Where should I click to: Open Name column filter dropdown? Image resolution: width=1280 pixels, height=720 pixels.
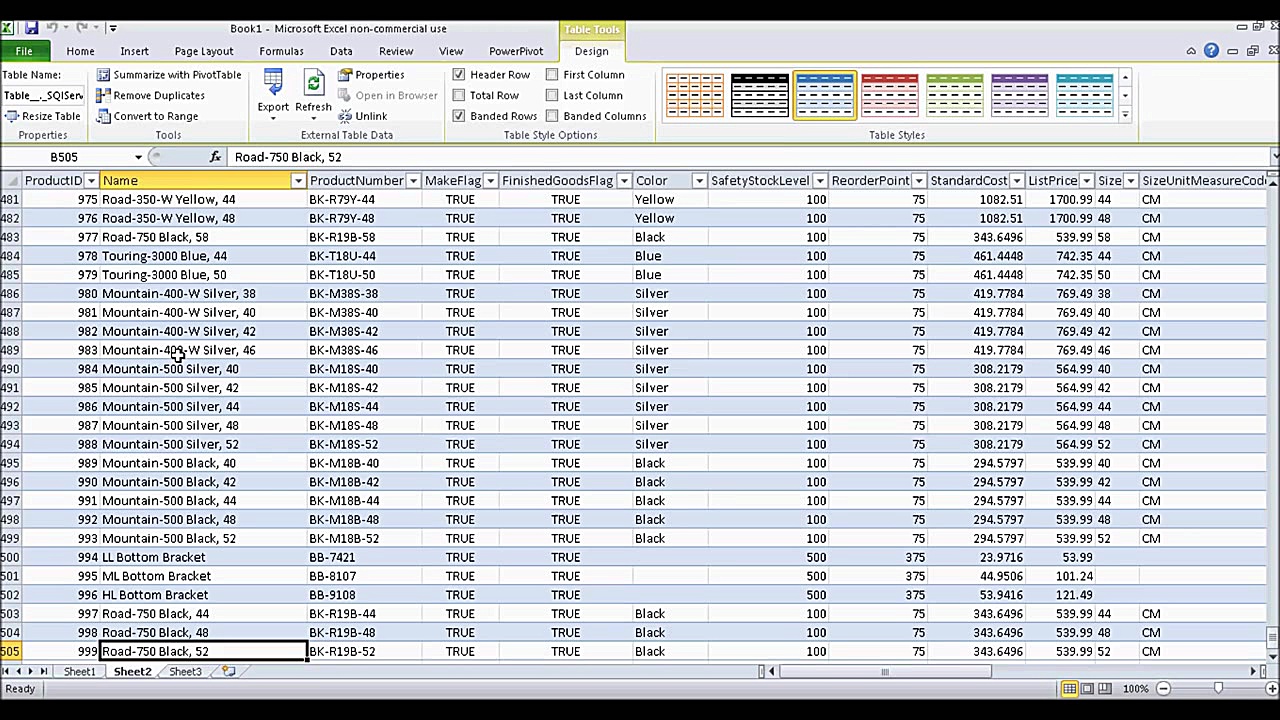pos(298,181)
